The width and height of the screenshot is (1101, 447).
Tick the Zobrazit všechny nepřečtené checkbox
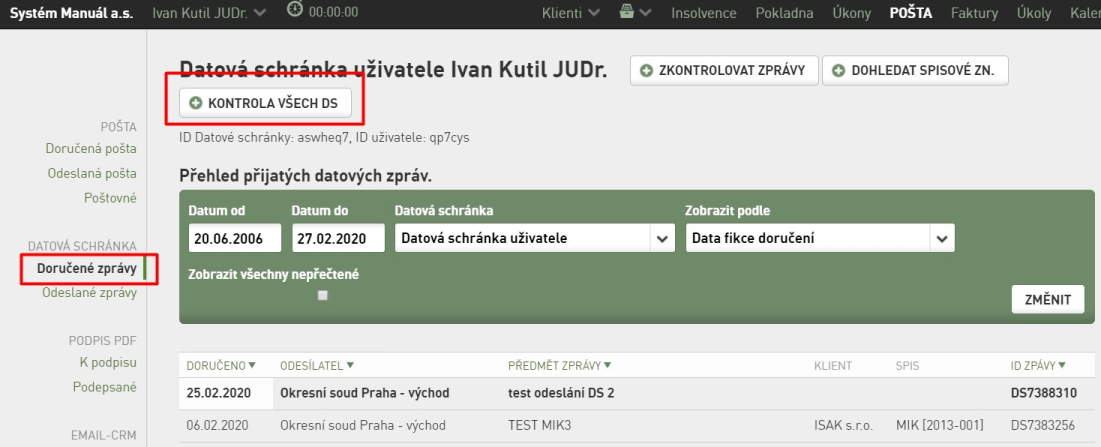pos(323,296)
